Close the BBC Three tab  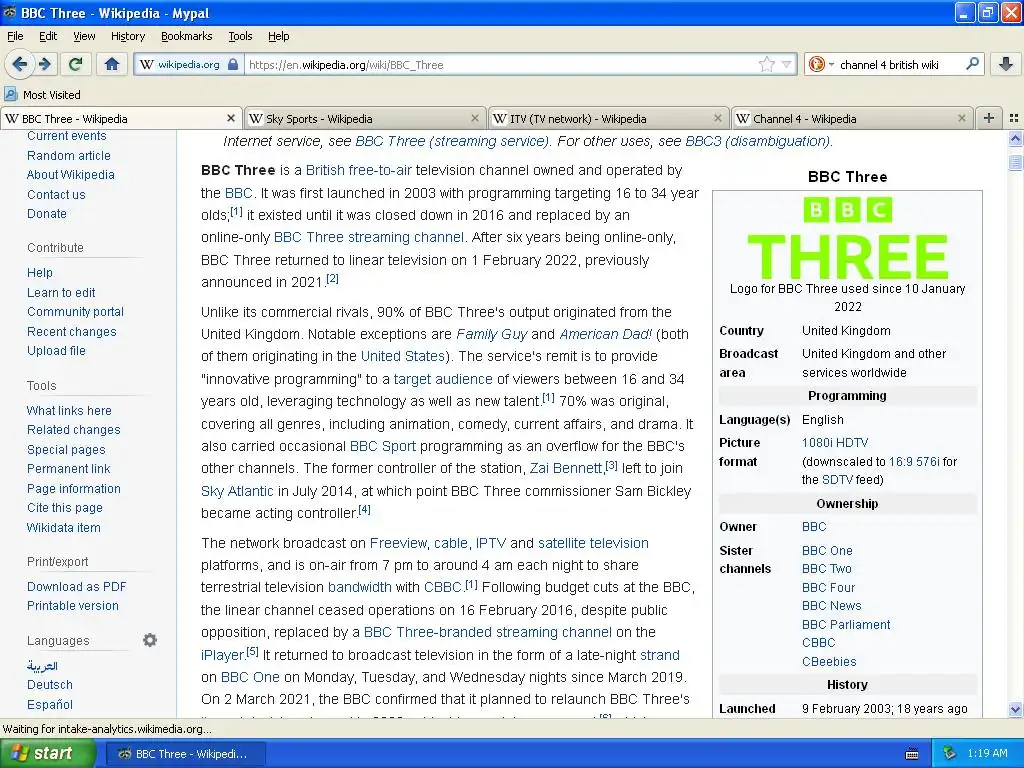coord(231,118)
